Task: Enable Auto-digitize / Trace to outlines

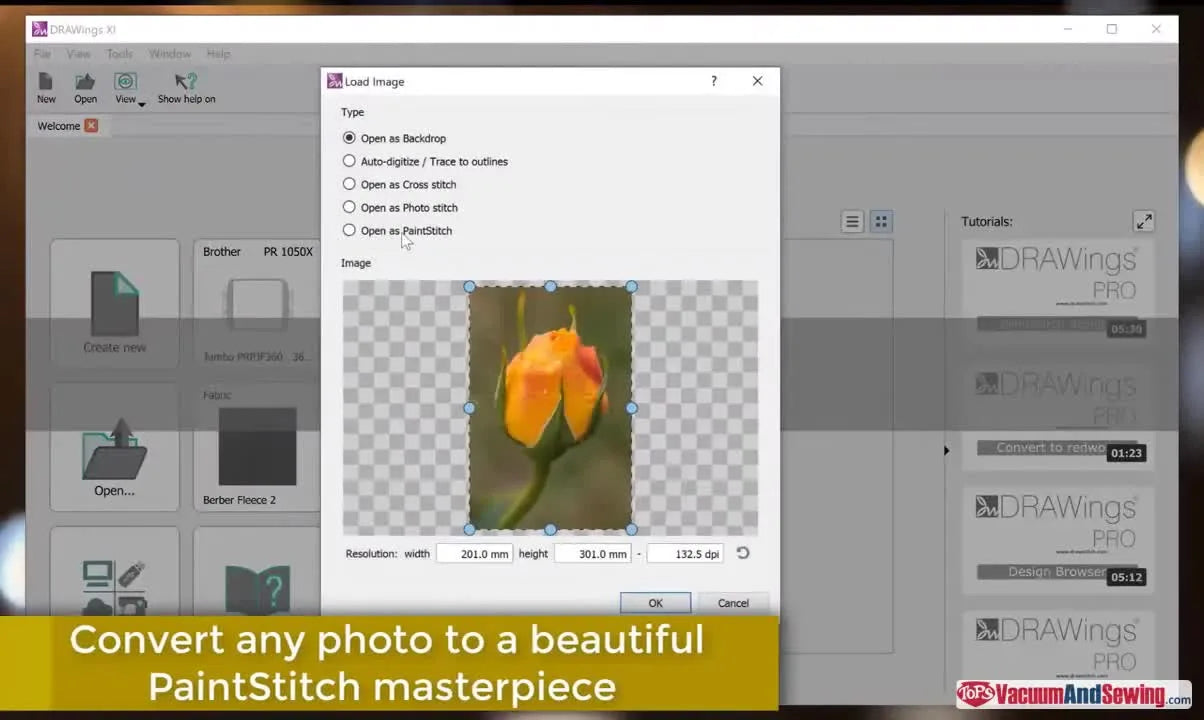Action: tap(349, 161)
